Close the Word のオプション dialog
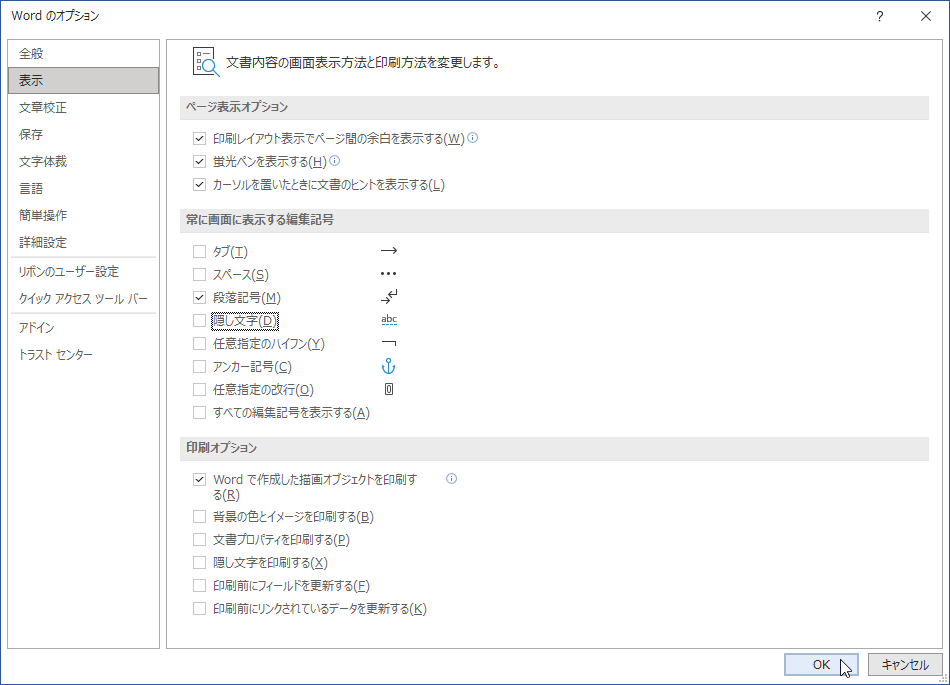Image resolution: width=950 pixels, height=685 pixels. point(926,16)
